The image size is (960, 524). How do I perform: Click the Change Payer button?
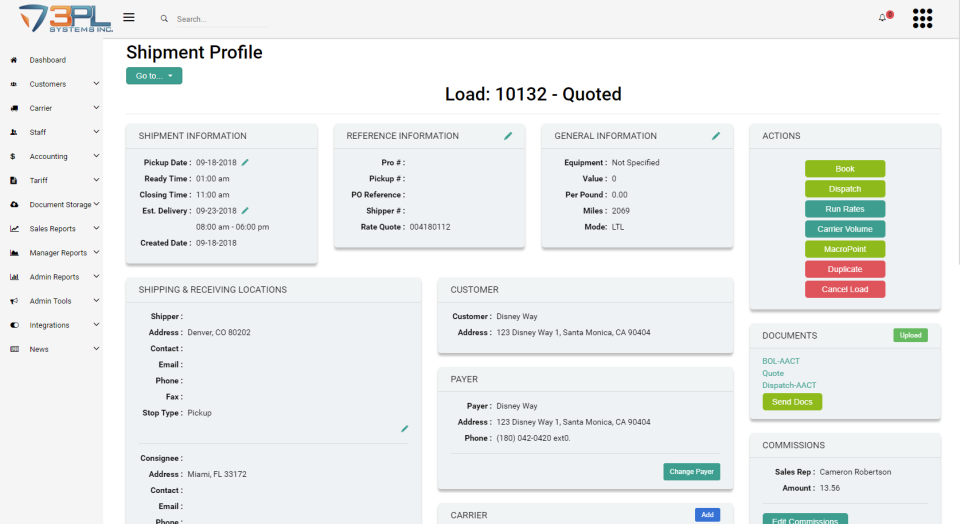(692, 472)
